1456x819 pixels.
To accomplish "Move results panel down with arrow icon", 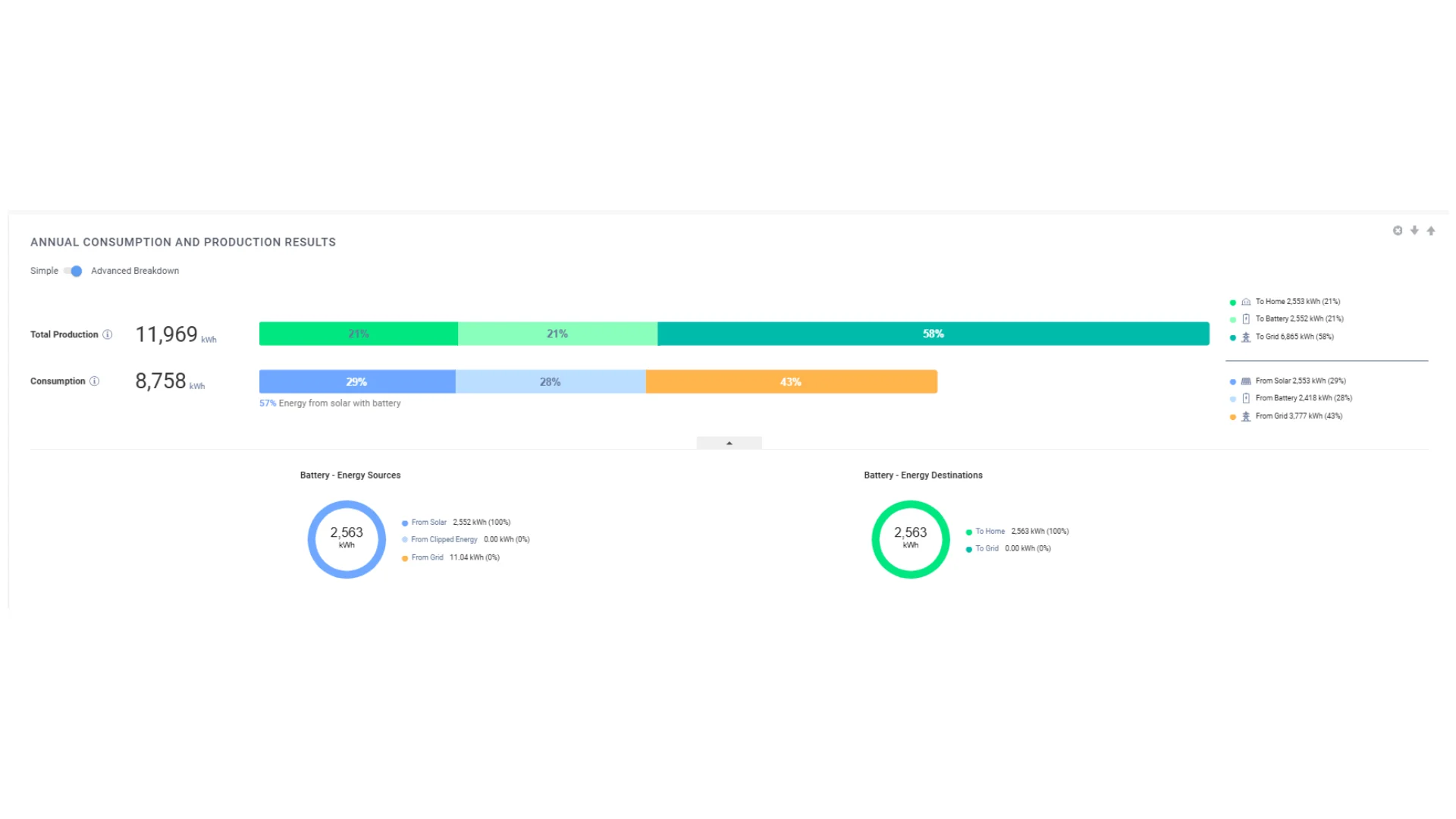I will point(1414,231).
